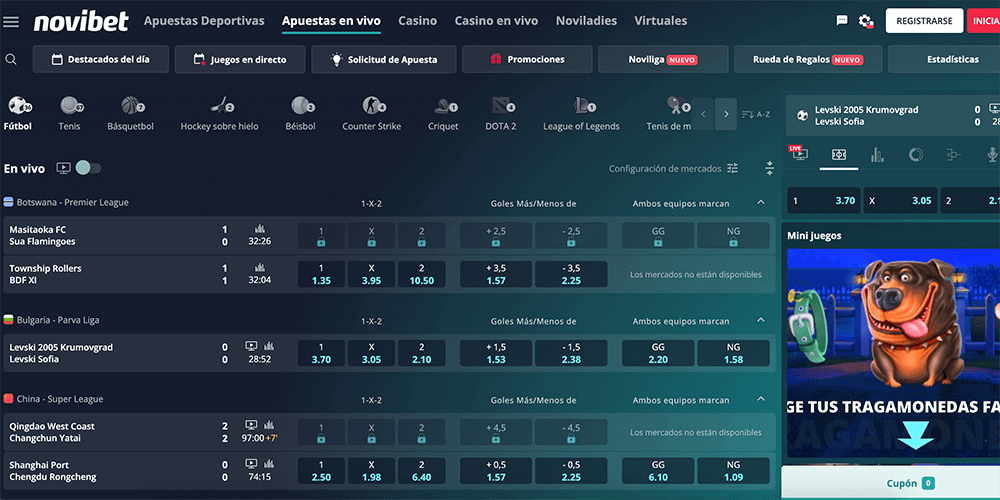The image size is (1000, 500).
Task: Click the REGISTRARSE button
Action: (x=924, y=21)
